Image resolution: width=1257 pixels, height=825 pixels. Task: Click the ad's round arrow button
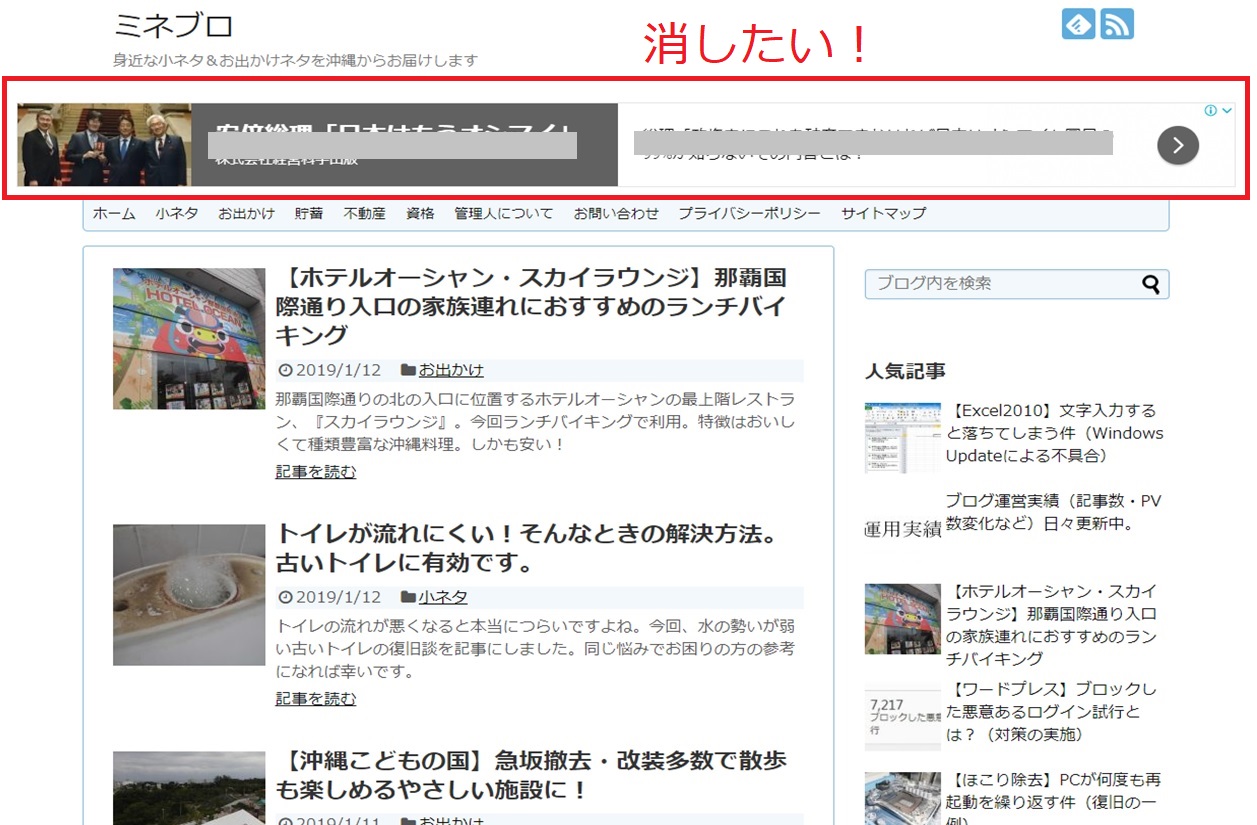click(x=1178, y=146)
